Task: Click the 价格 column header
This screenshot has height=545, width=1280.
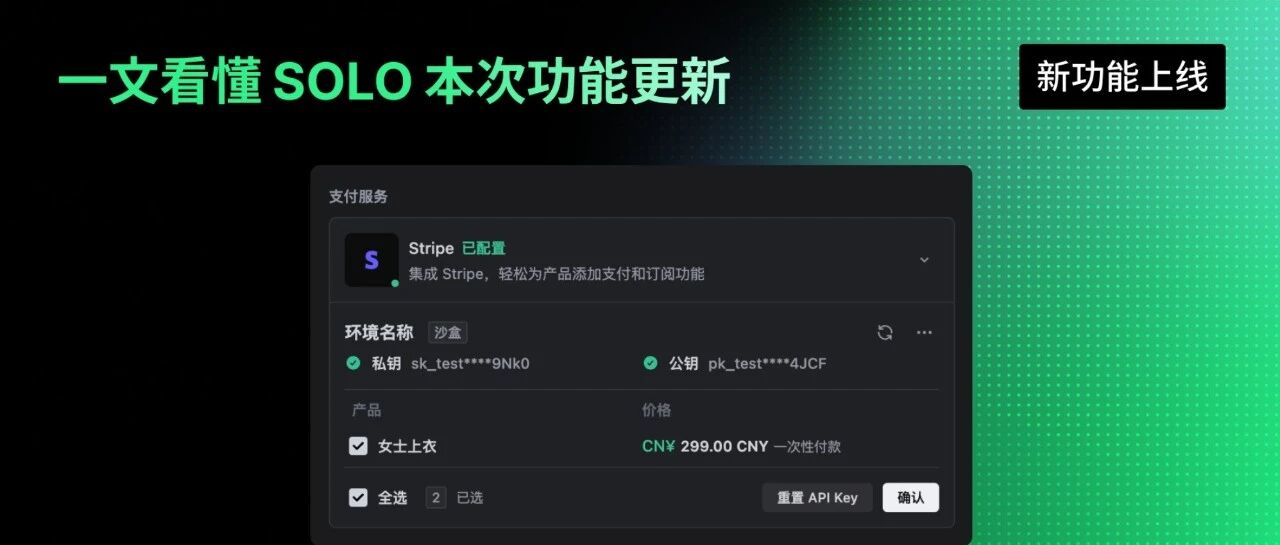Action: click(656, 410)
